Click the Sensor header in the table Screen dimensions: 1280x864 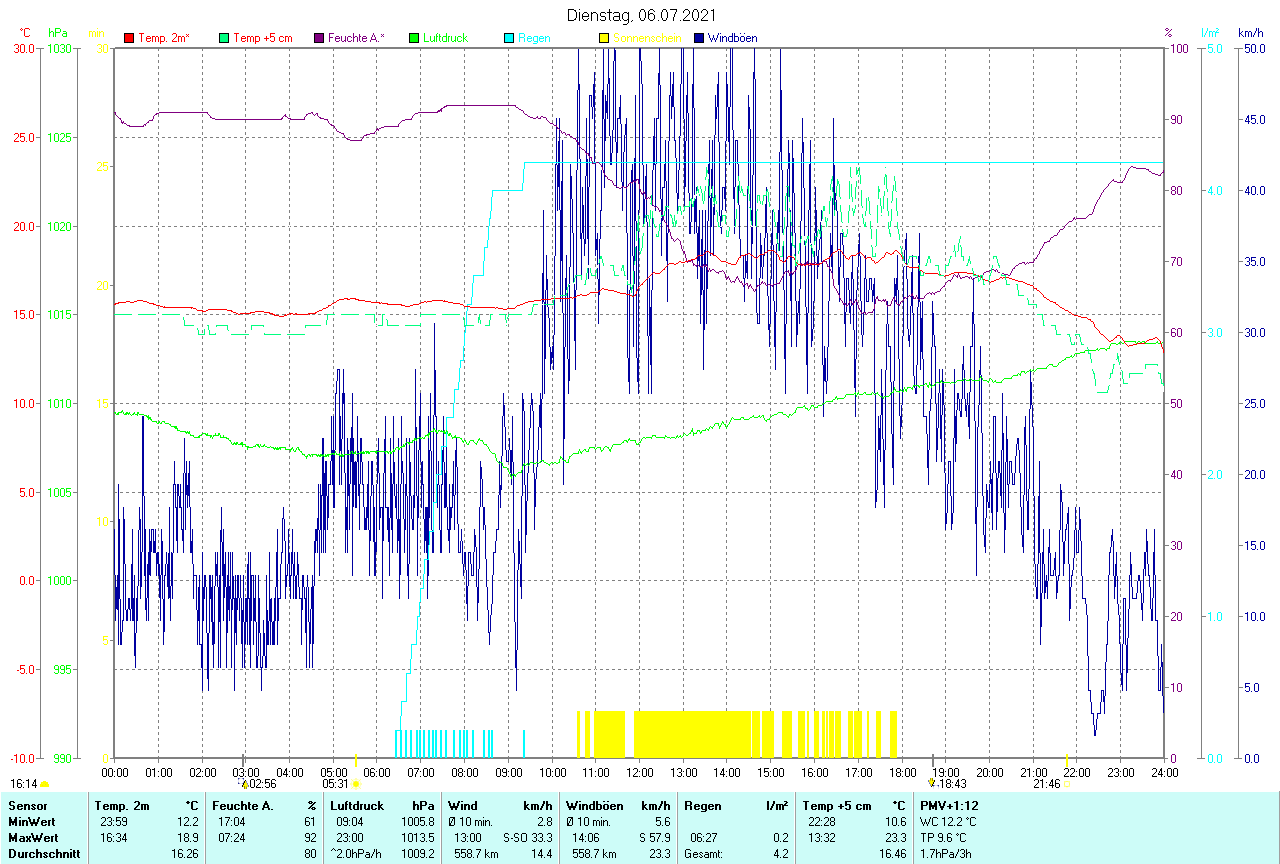coord(27,806)
